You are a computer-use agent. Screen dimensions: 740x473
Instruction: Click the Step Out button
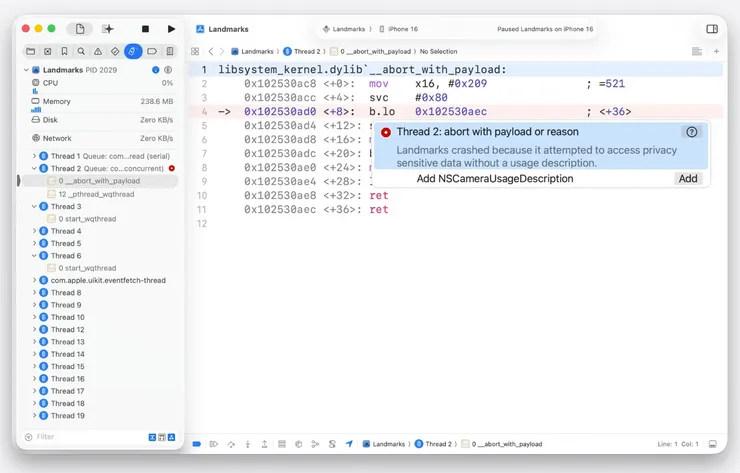264,444
